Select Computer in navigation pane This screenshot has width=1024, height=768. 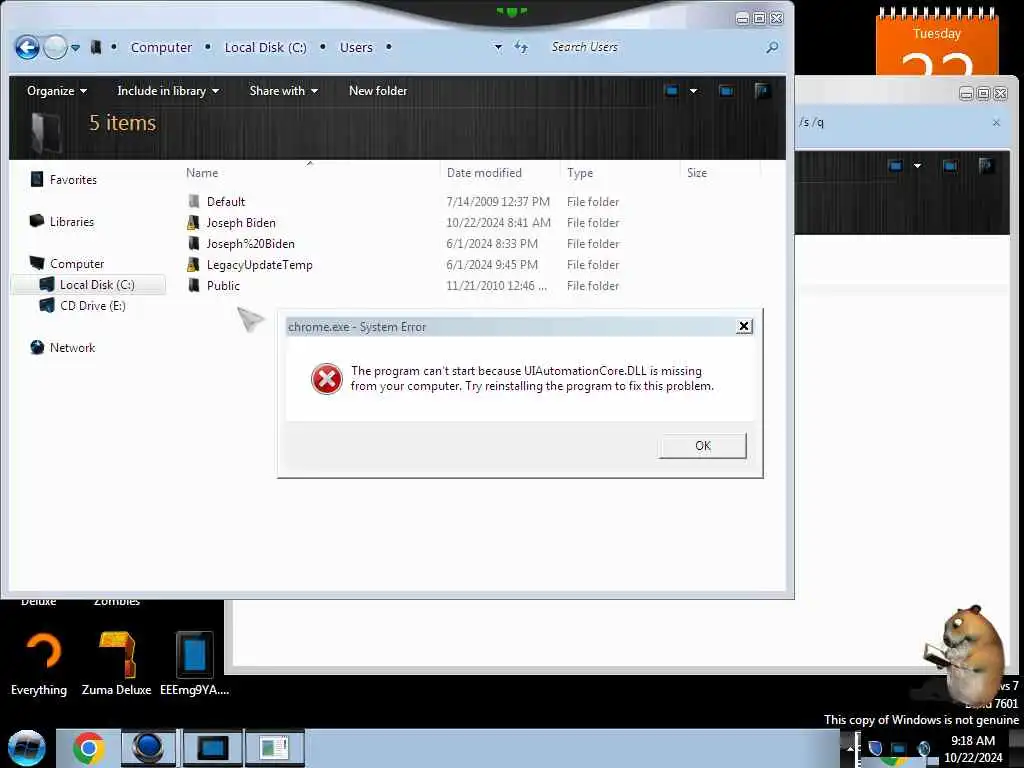coord(77,264)
